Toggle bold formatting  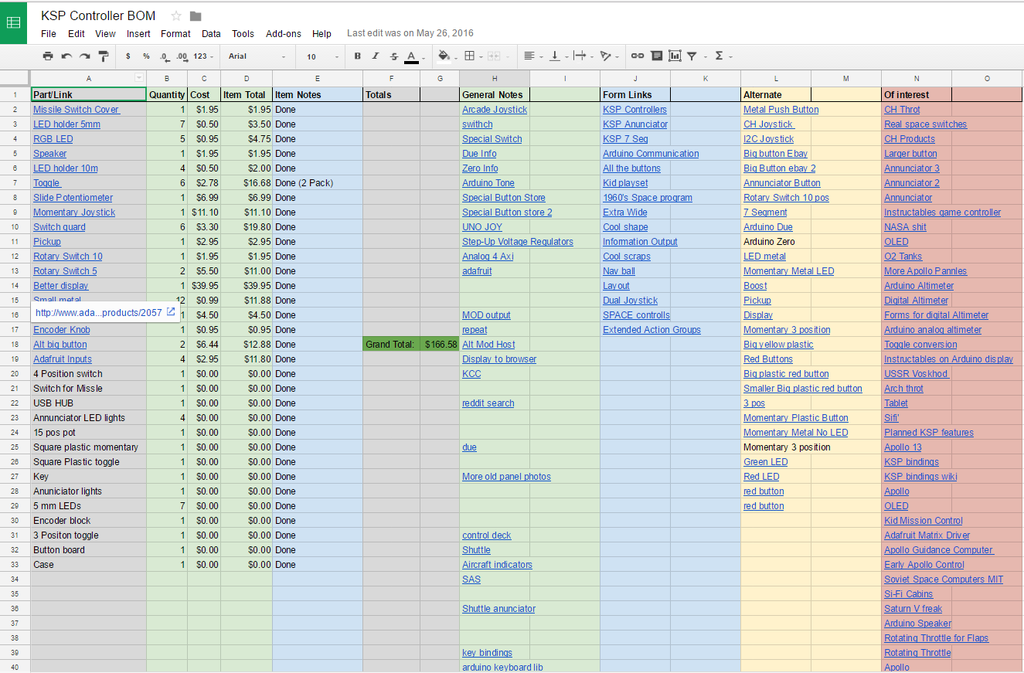[x=357, y=56]
